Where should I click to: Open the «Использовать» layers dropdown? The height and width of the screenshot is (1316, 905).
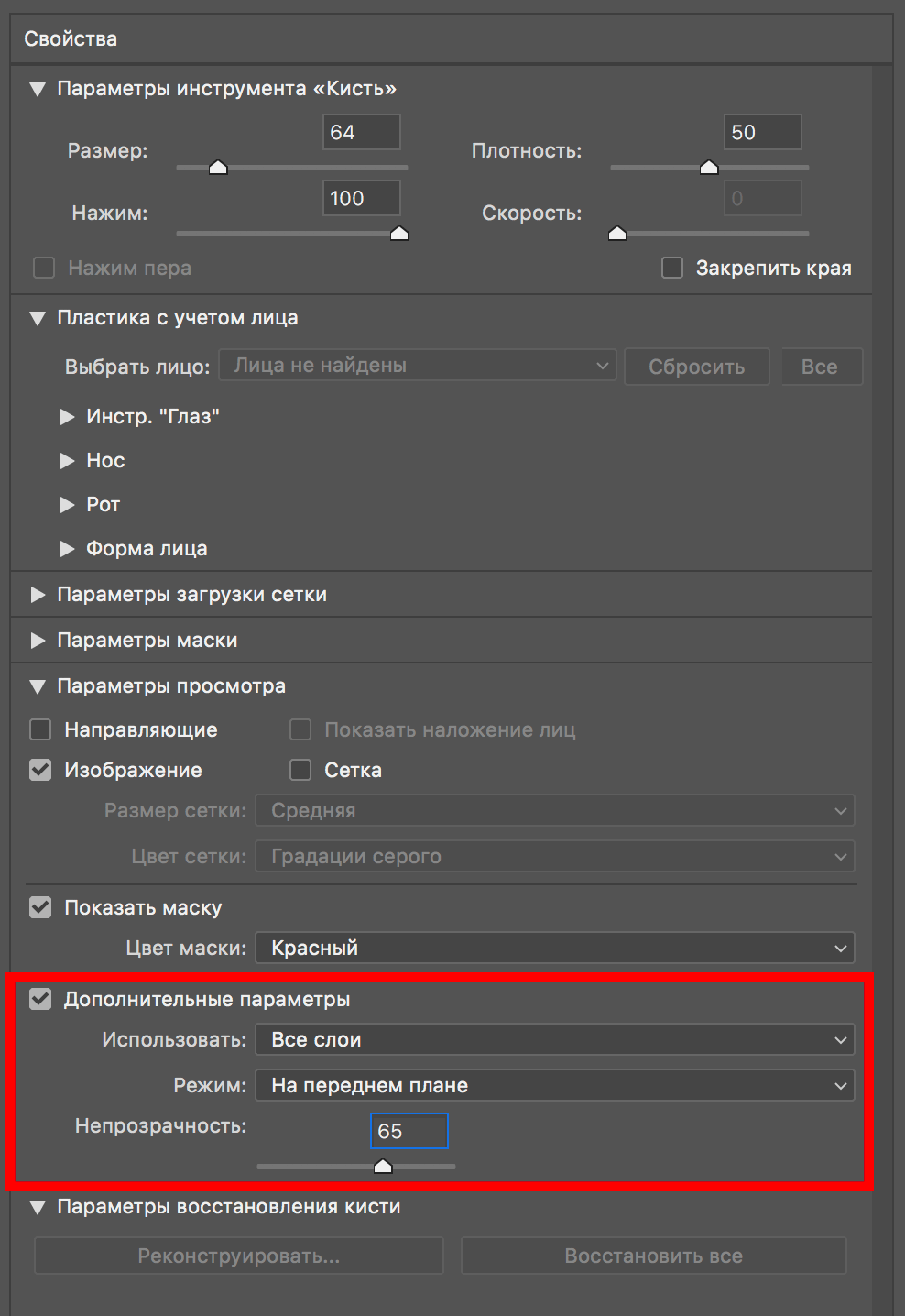coord(554,1039)
